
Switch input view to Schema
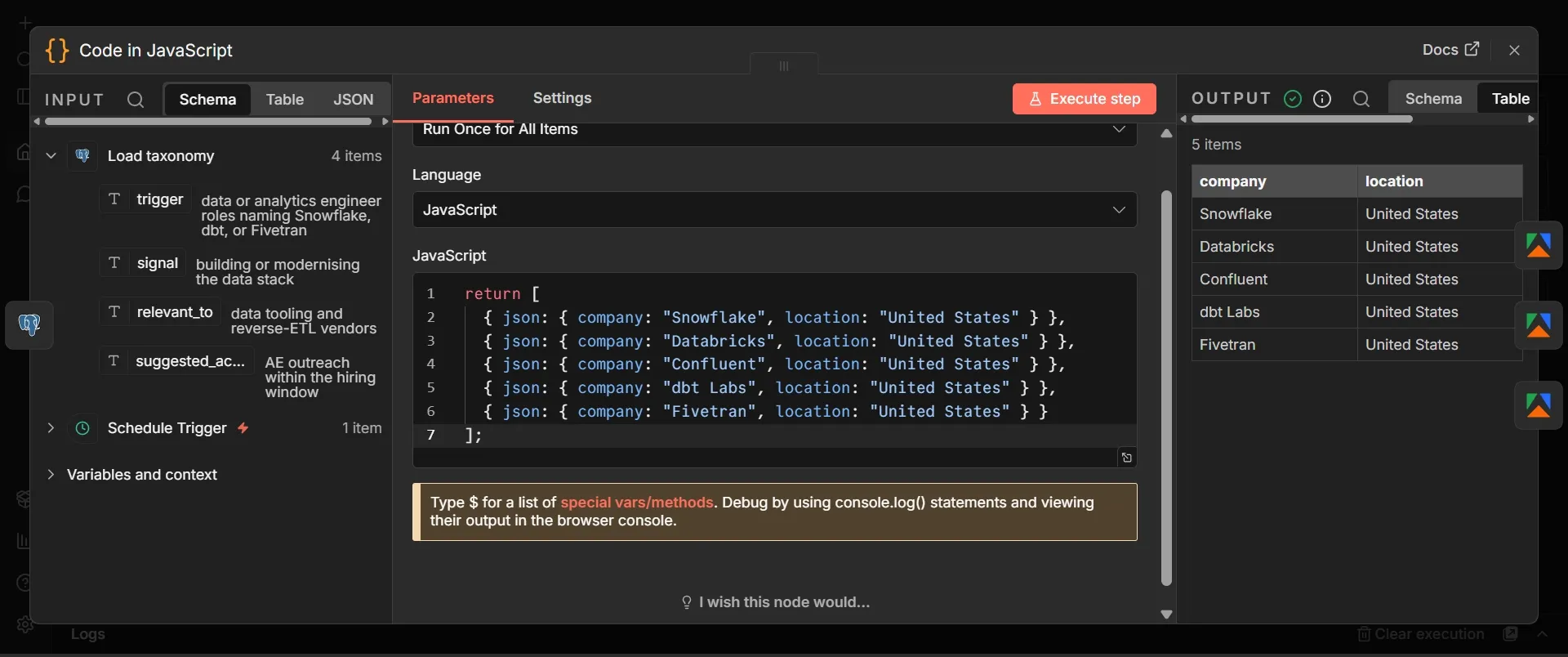207,100
